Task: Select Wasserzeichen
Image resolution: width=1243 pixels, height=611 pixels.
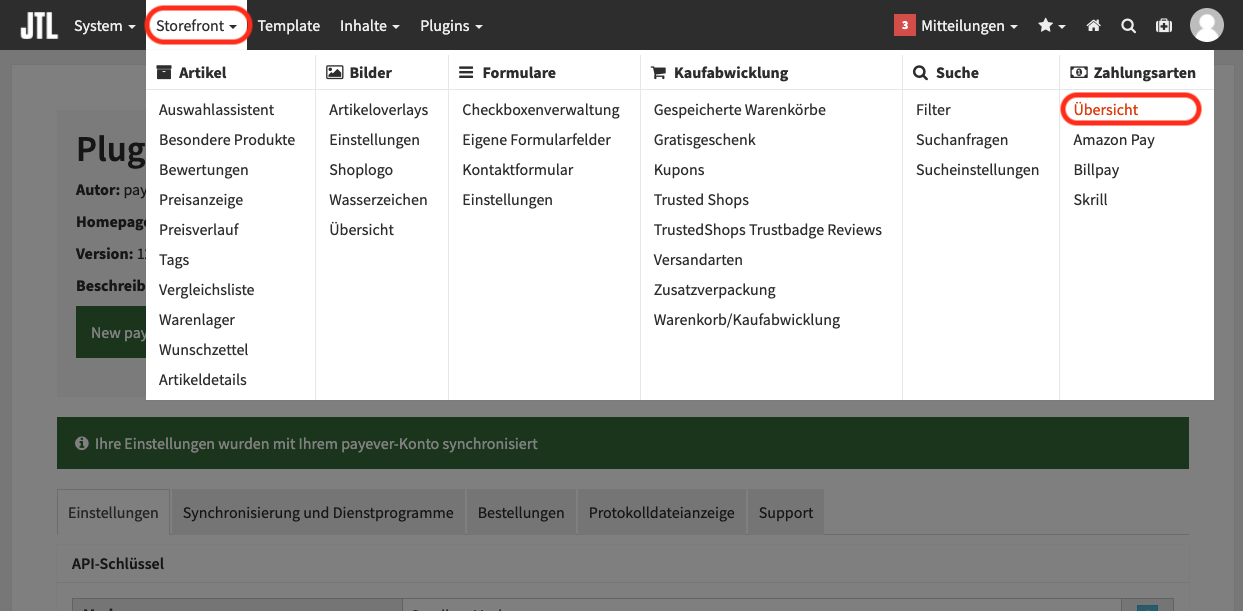Action: click(x=378, y=200)
